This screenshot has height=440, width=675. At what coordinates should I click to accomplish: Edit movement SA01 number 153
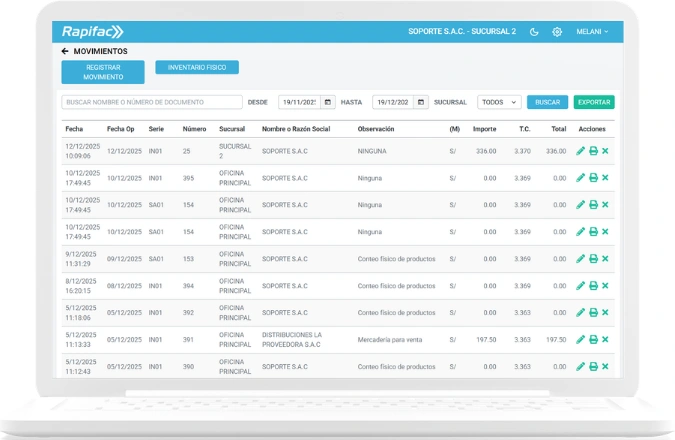pos(580,259)
